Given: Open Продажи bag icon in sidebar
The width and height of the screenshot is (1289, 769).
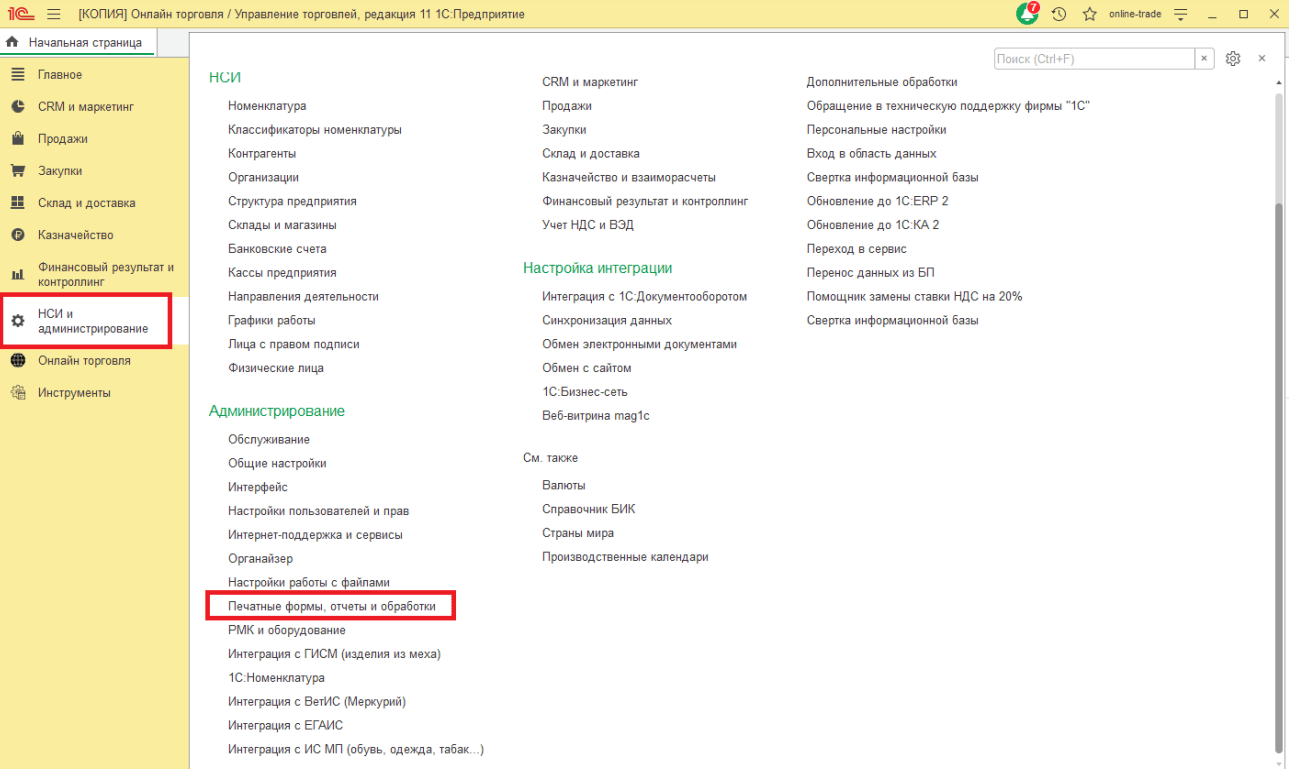Looking at the screenshot, I should [x=17, y=139].
